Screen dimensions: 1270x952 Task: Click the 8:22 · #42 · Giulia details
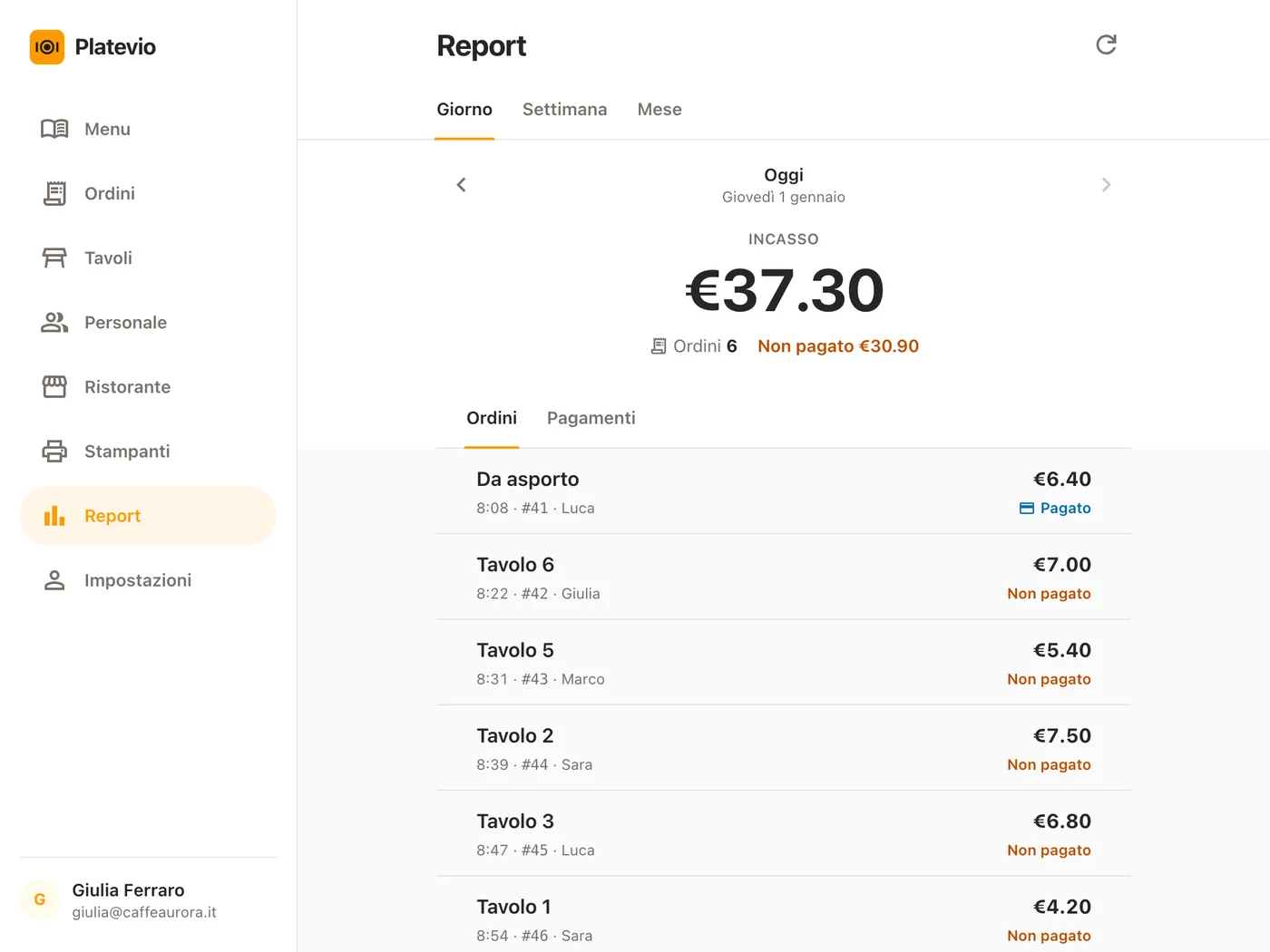[x=538, y=594]
